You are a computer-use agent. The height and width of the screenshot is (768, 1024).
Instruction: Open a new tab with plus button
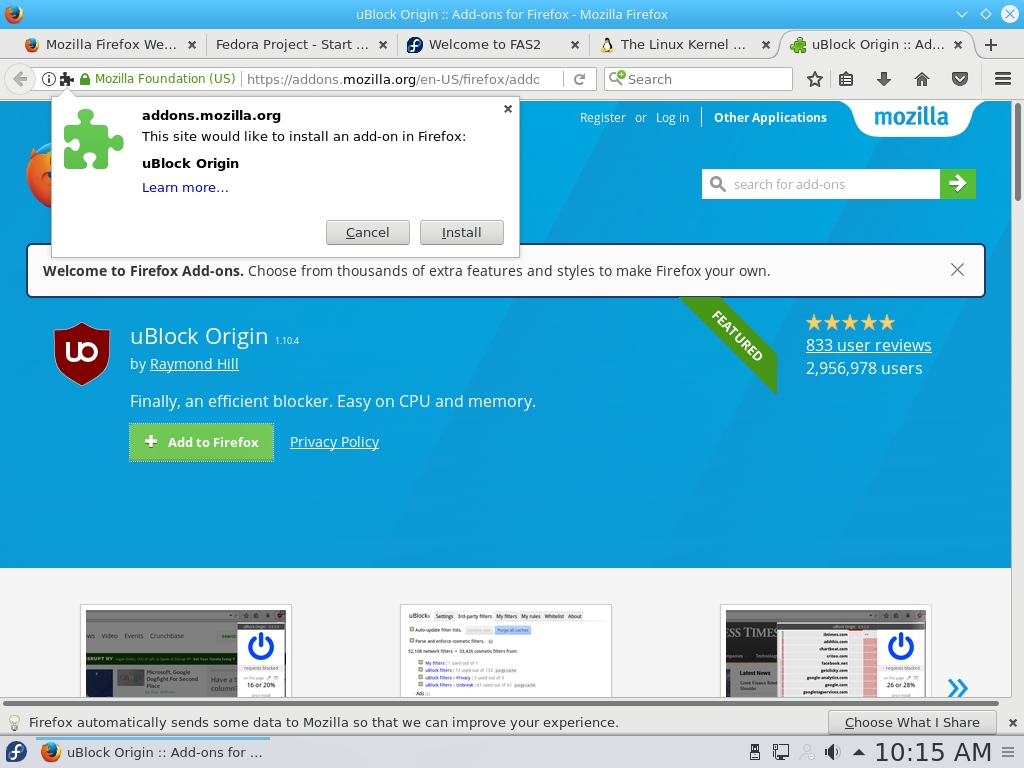tap(991, 44)
